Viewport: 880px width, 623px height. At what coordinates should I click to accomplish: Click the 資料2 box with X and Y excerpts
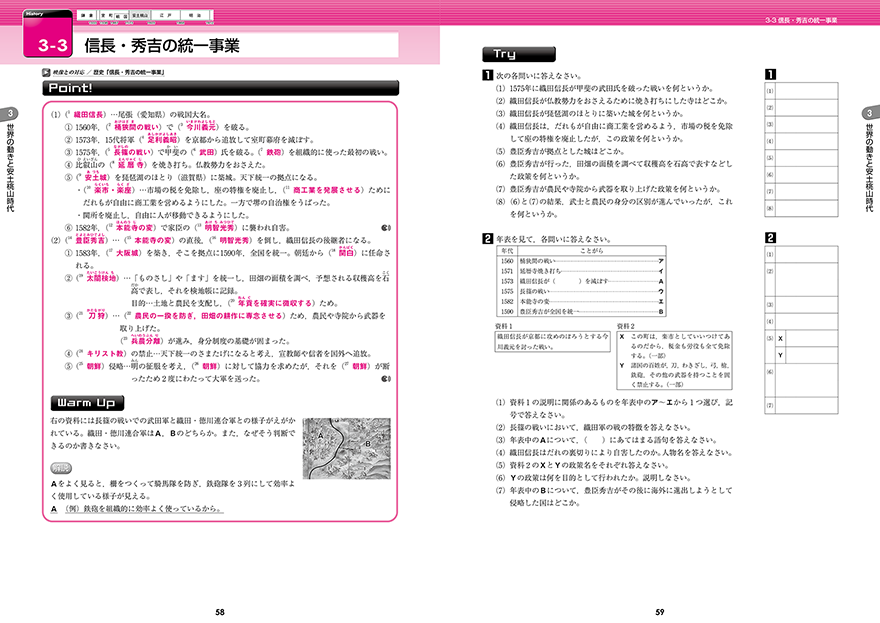coord(675,360)
